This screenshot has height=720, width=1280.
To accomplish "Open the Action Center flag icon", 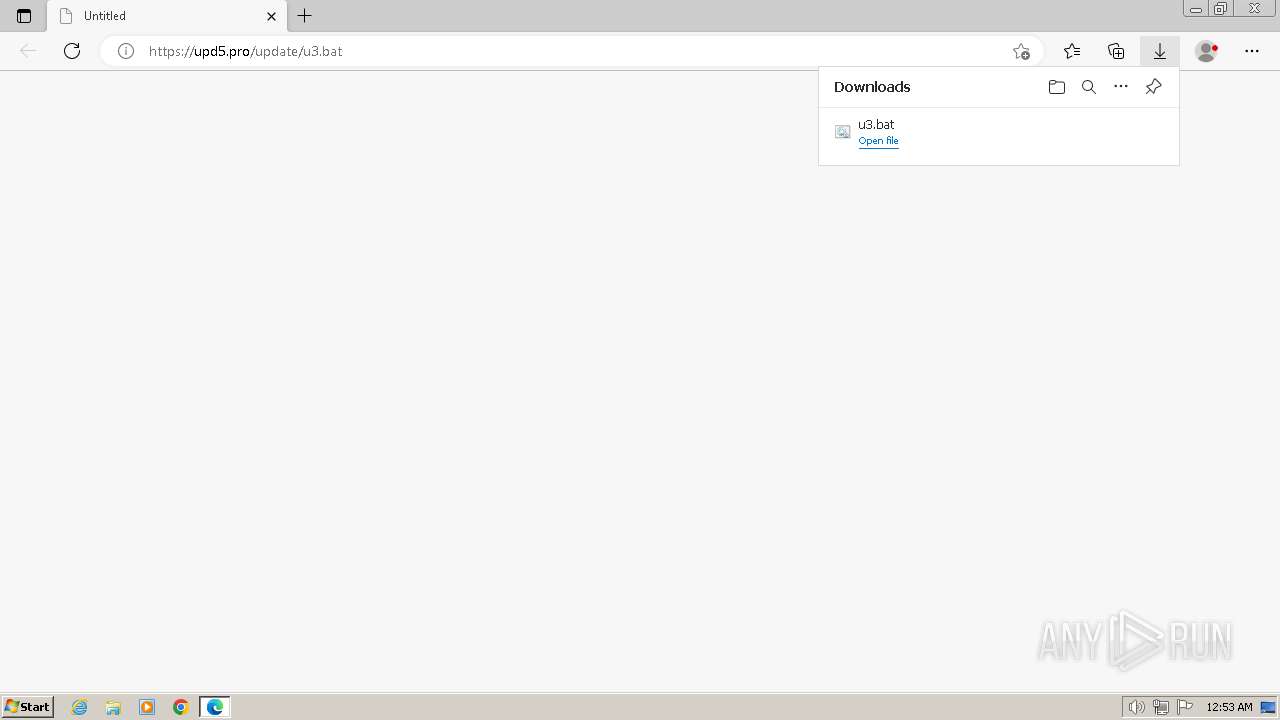I will pos(1185,707).
